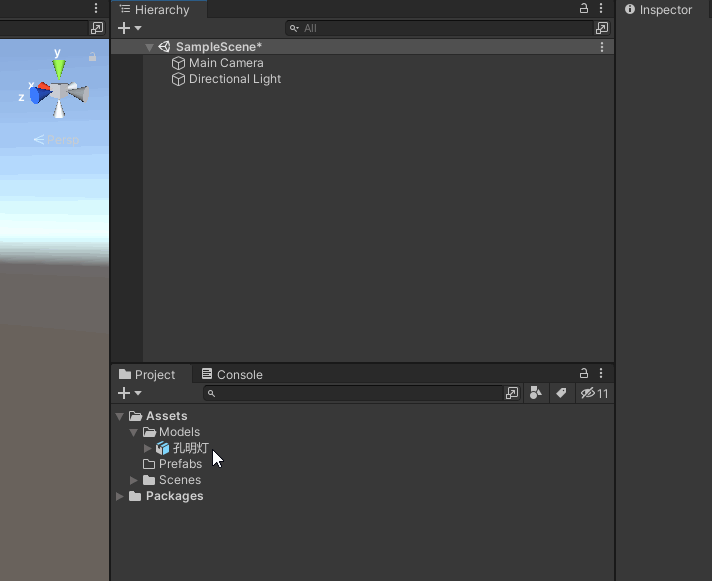Viewport: 712px width, 581px height.
Task: Click the cube icon beside Directional Light
Action: [x=178, y=79]
